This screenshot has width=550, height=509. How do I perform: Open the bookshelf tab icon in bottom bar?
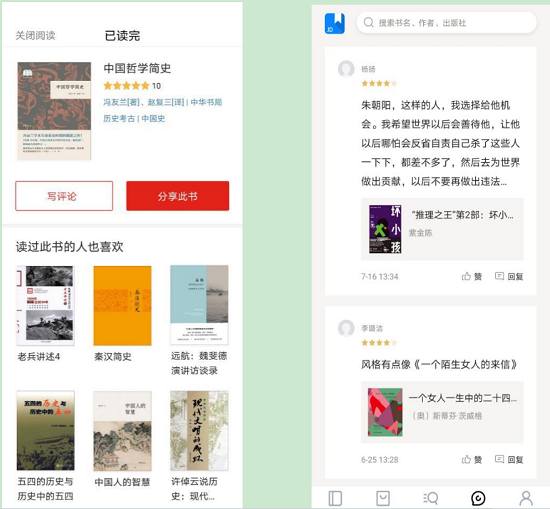pos(335,498)
